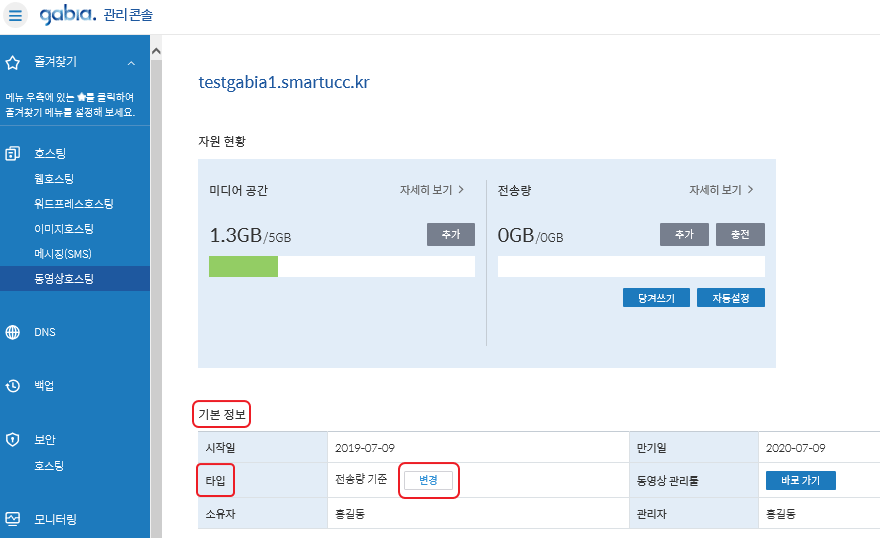Open 자세히 보기 for media space
The height and width of the screenshot is (538, 883).
[432, 190]
